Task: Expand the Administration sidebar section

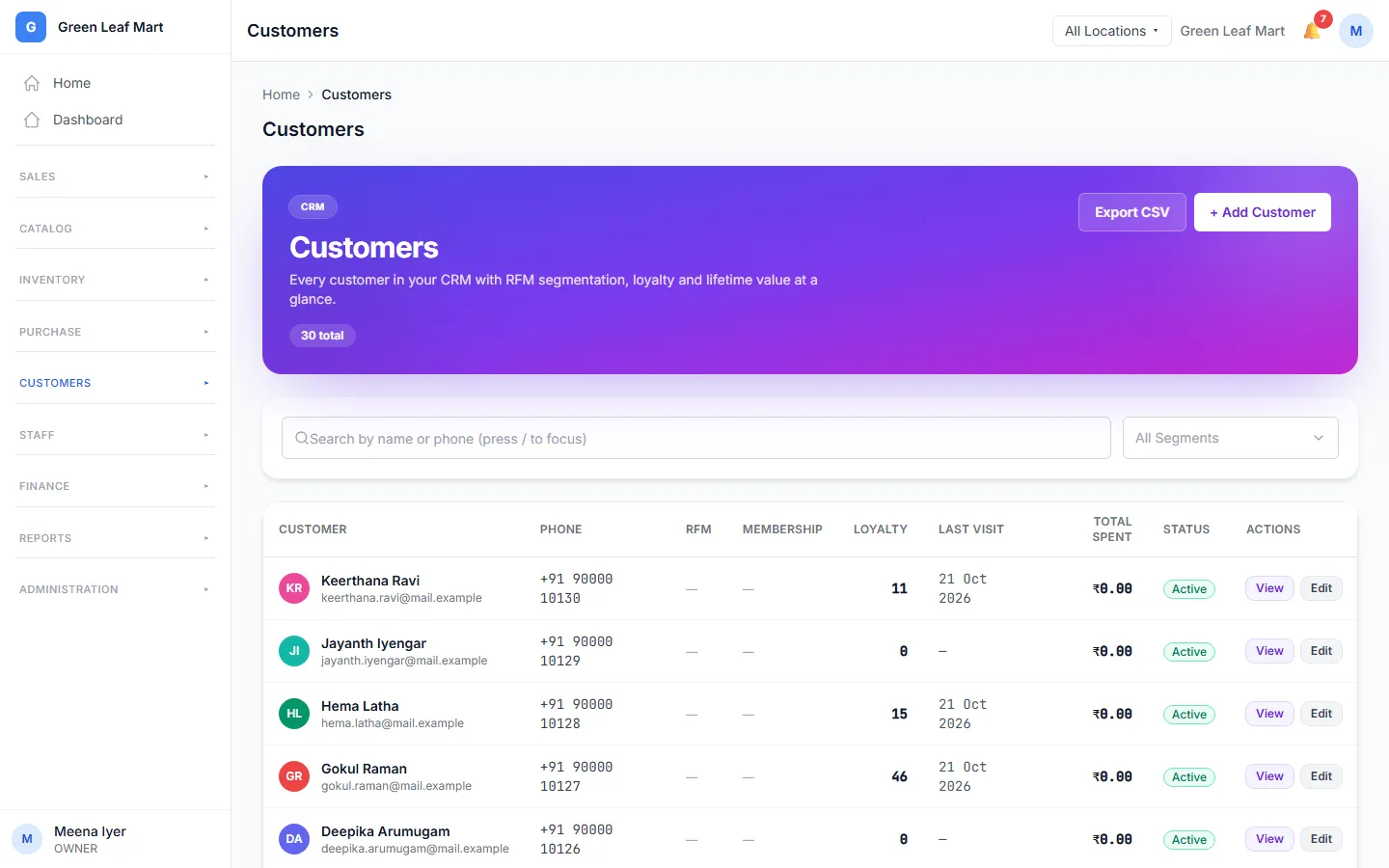Action: click(115, 589)
